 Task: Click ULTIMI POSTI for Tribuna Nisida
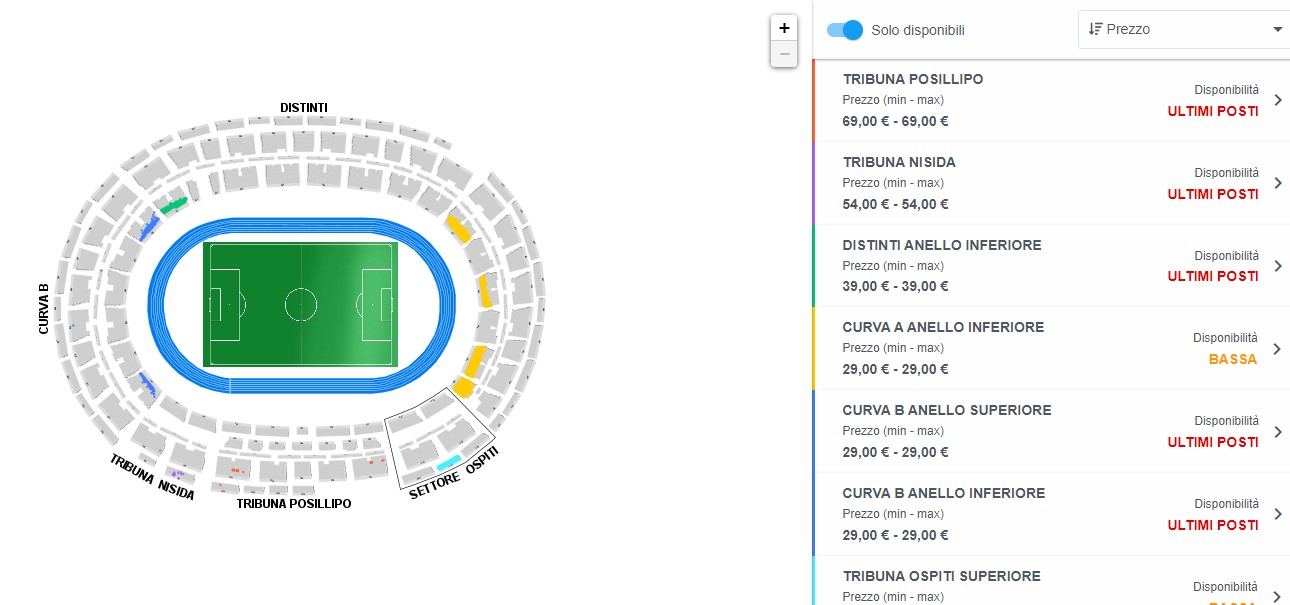point(1213,194)
